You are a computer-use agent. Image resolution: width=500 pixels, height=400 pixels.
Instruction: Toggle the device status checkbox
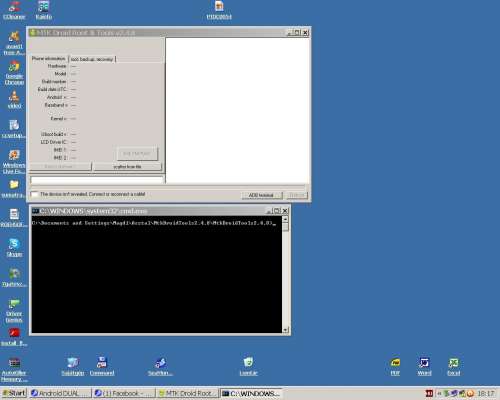(34, 194)
